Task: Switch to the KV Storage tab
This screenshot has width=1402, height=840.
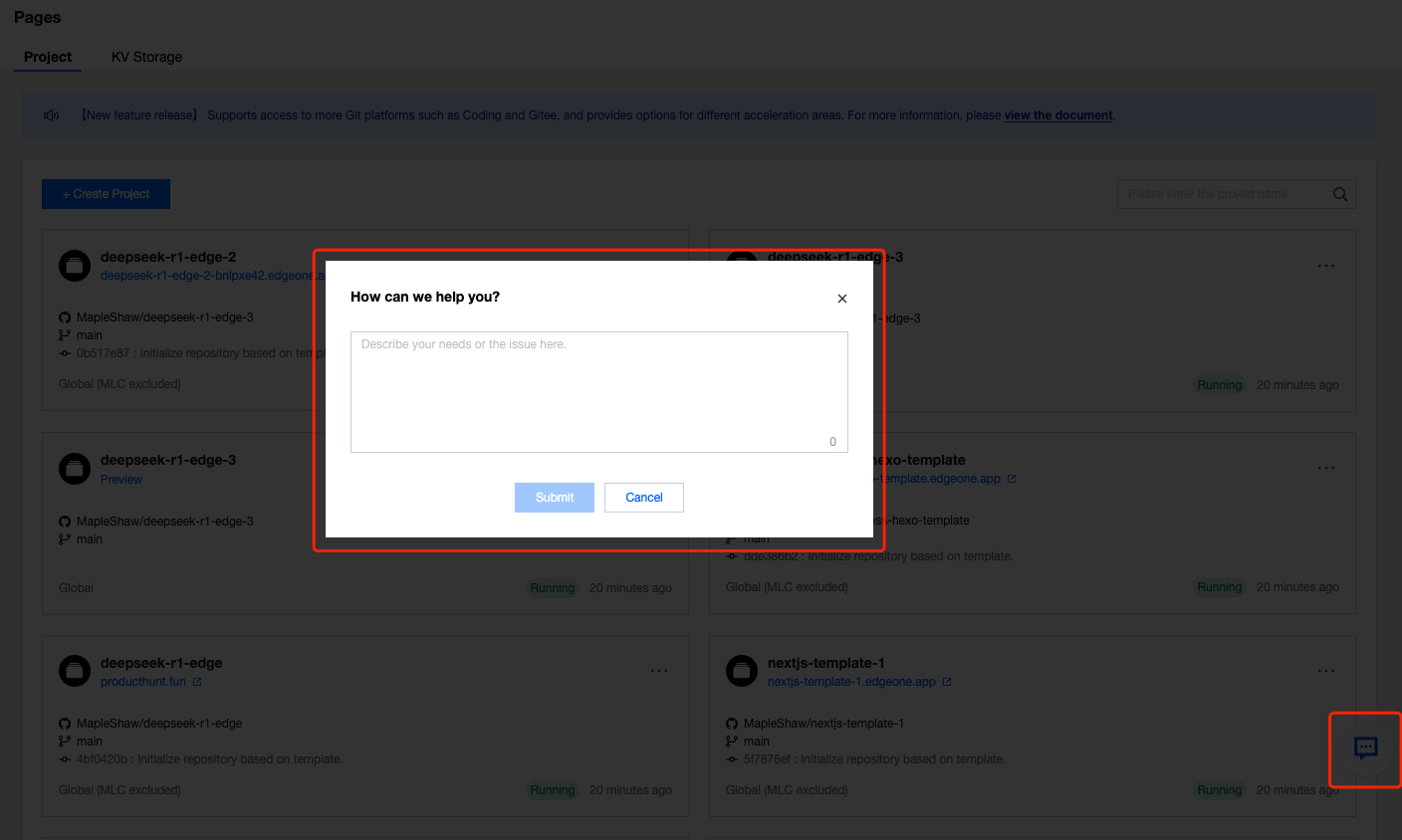Action: [146, 57]
